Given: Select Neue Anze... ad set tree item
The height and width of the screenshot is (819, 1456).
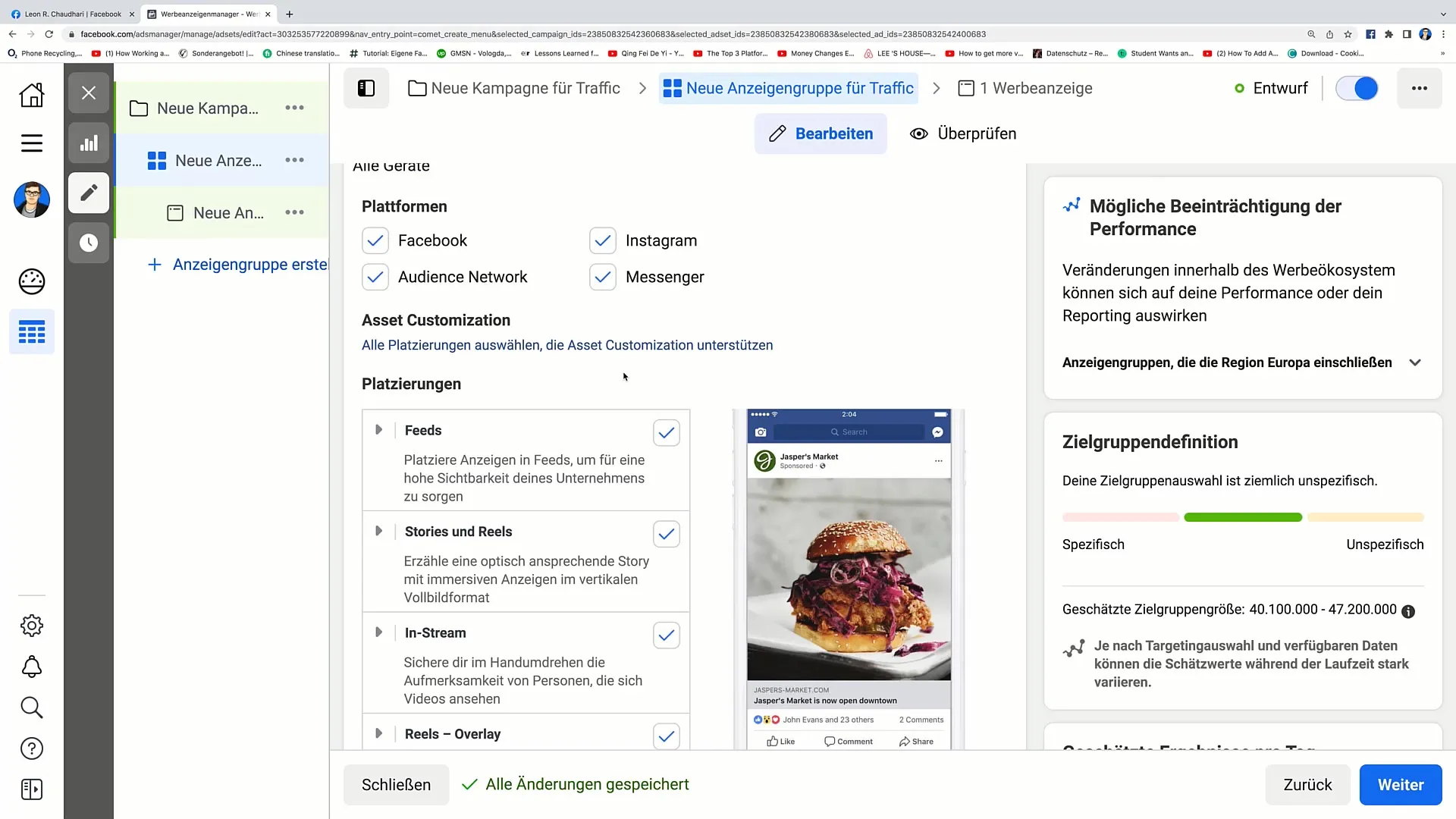Looking at the screenshot, I should (218, 161).
